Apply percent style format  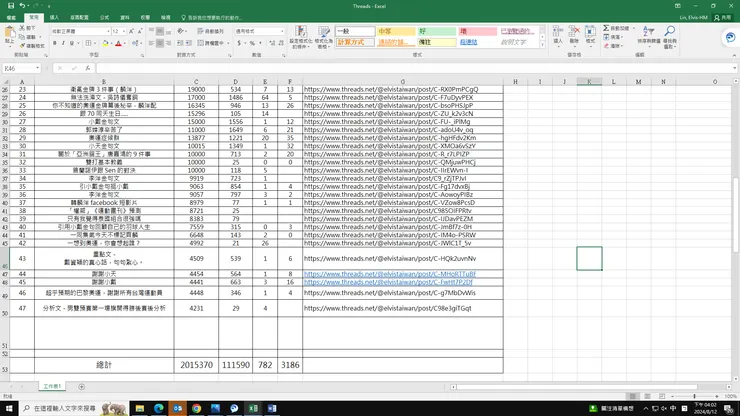coord(252,43)
